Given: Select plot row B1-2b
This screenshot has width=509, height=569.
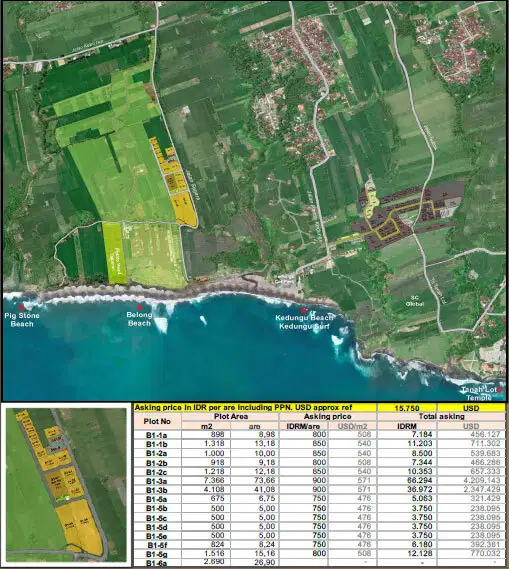Looking at the screenshot, I should pos(319,463).
